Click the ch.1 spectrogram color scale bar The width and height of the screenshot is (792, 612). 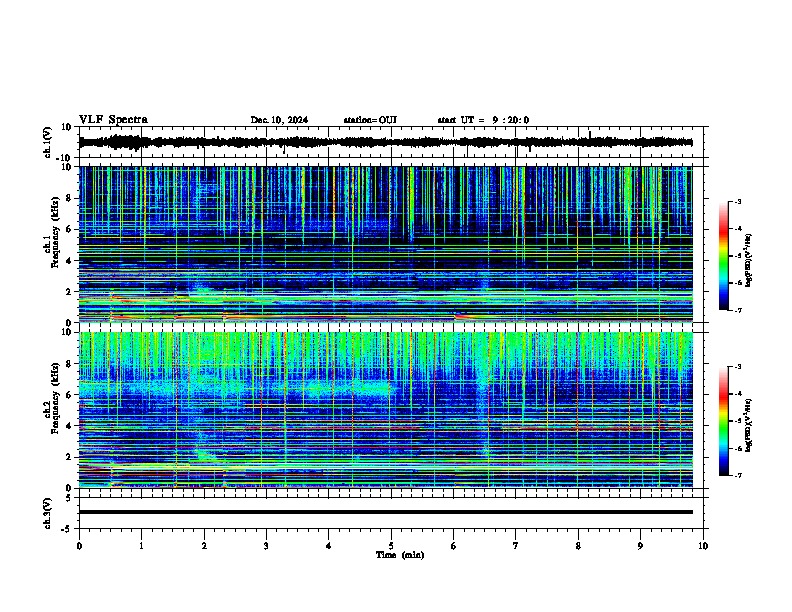[724, 256]
